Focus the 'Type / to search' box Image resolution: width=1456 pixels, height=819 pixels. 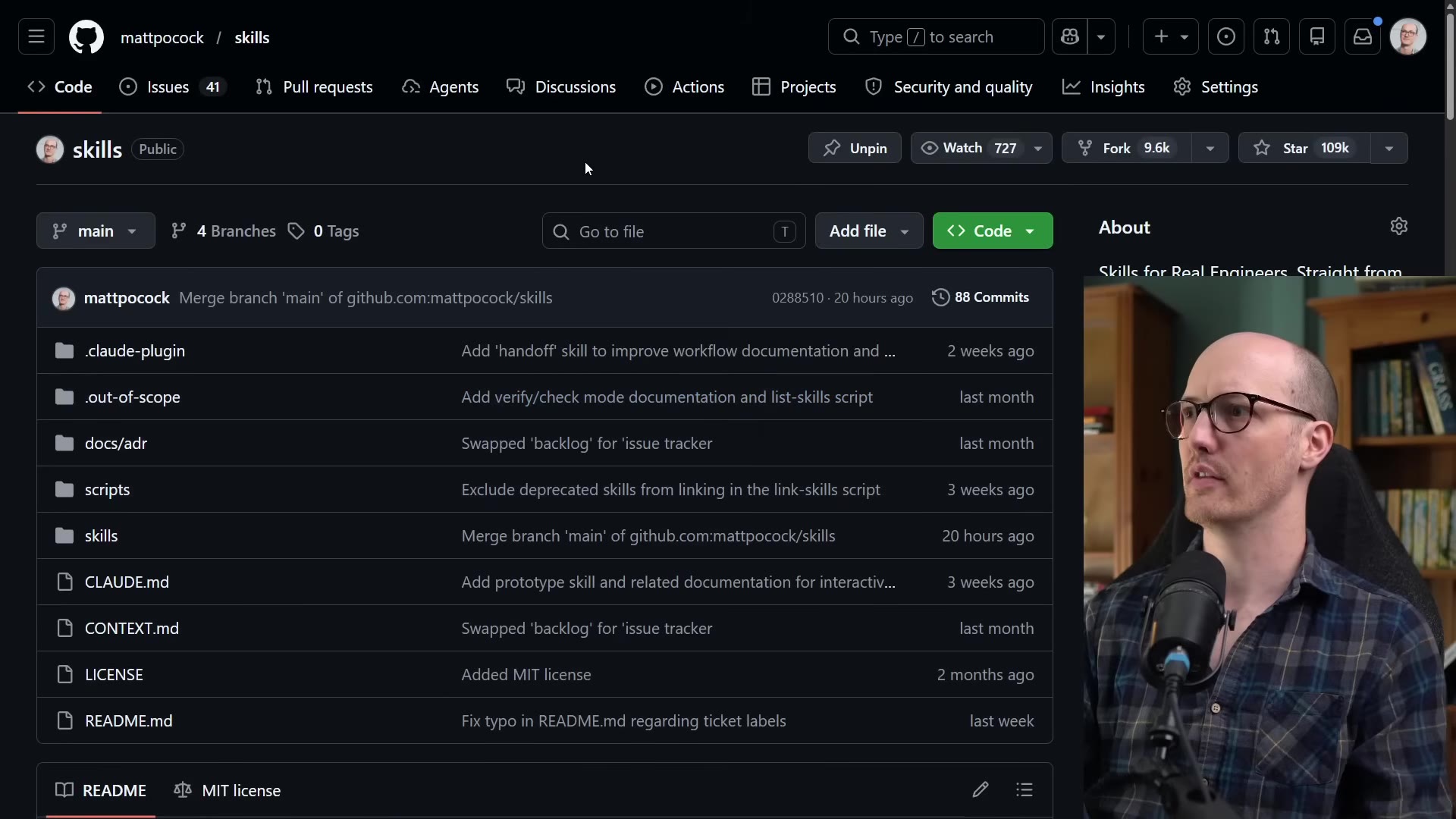[936, 36]
